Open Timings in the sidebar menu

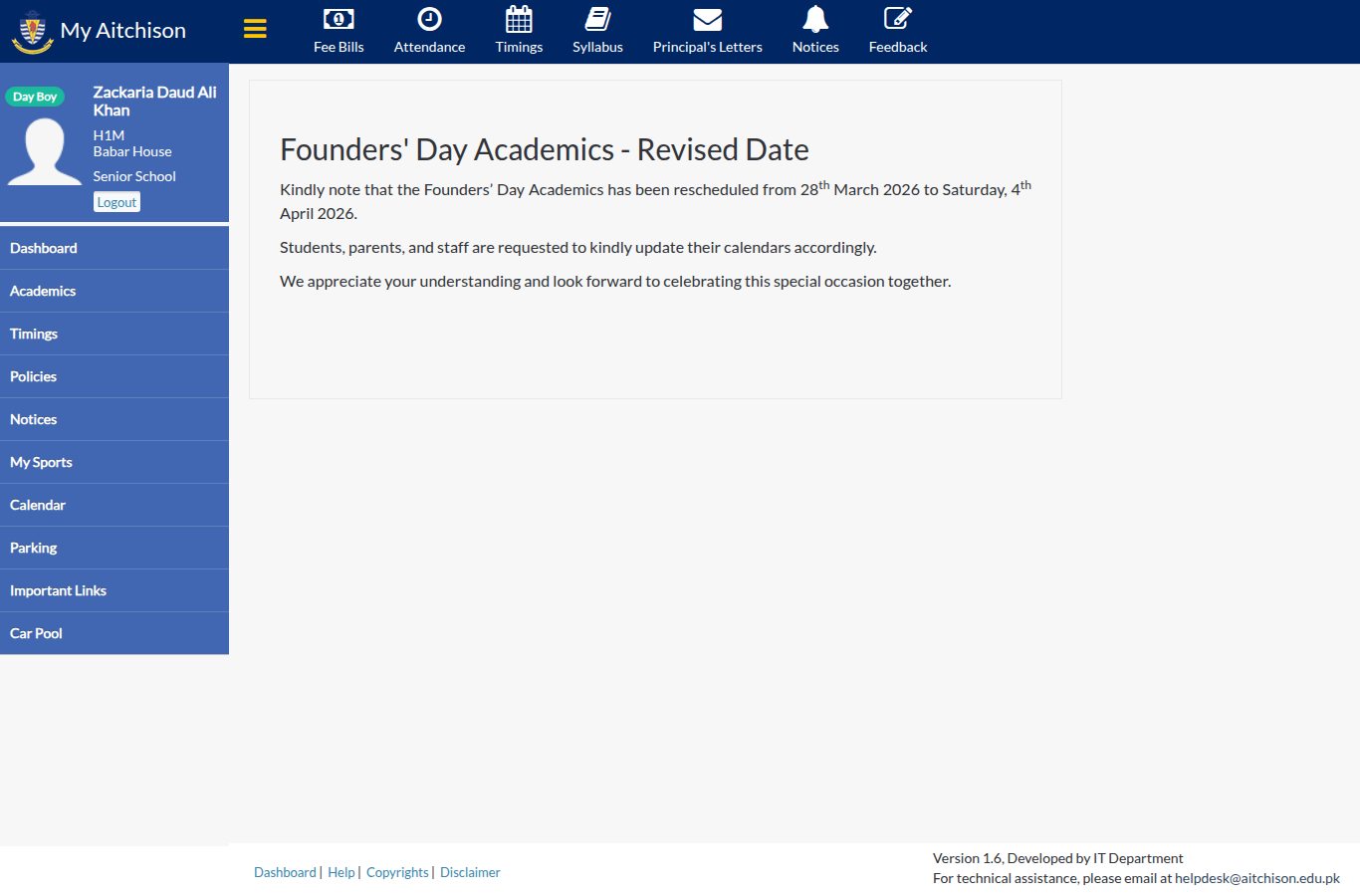click(x=114, y=334)
